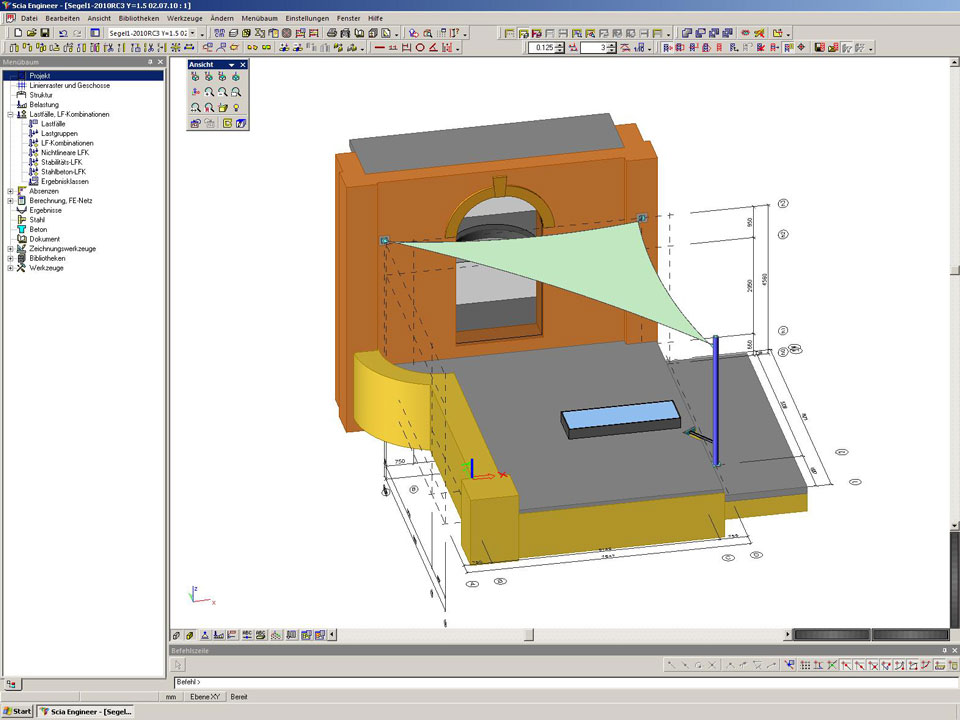
Task: Click the New document icon
Action: click(19, 33)
